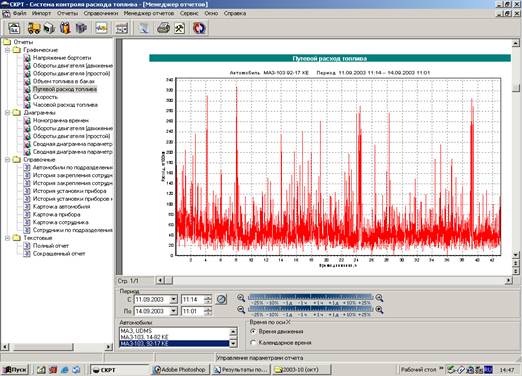This screenshot has height=376, width=522.
Task: Click the device reader toolbar icon
Action: [49, 28]
